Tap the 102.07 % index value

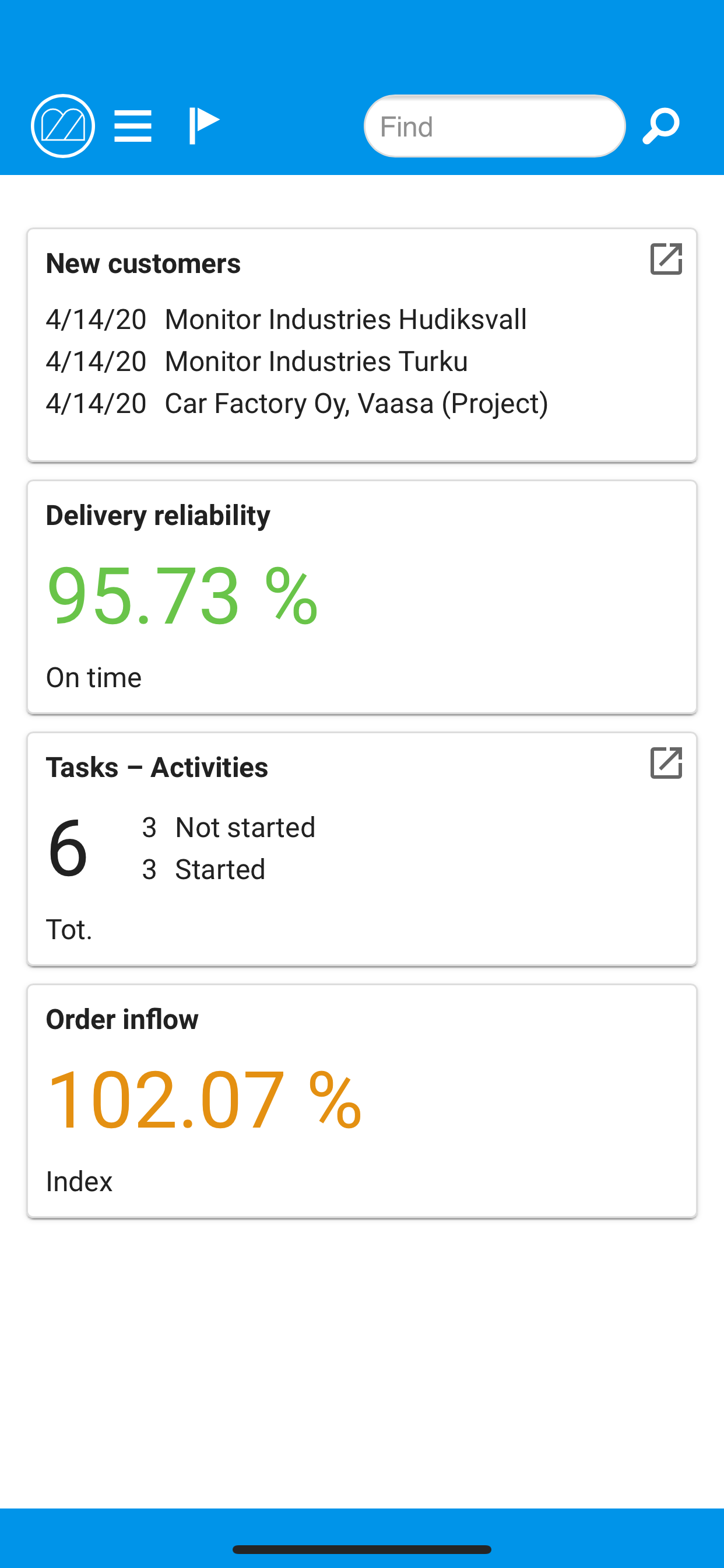click(x=205, y=1100)
